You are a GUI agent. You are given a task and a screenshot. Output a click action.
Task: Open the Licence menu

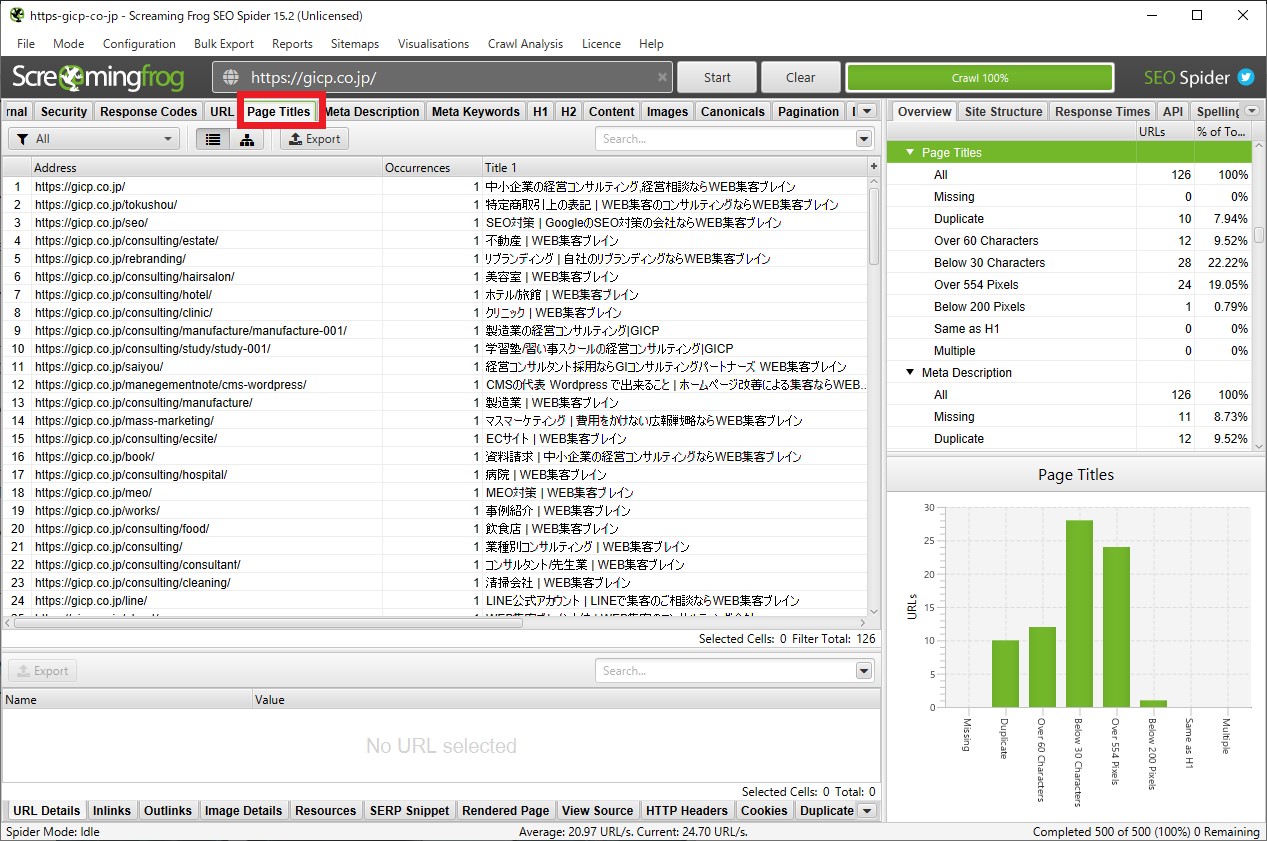(601, 44)
